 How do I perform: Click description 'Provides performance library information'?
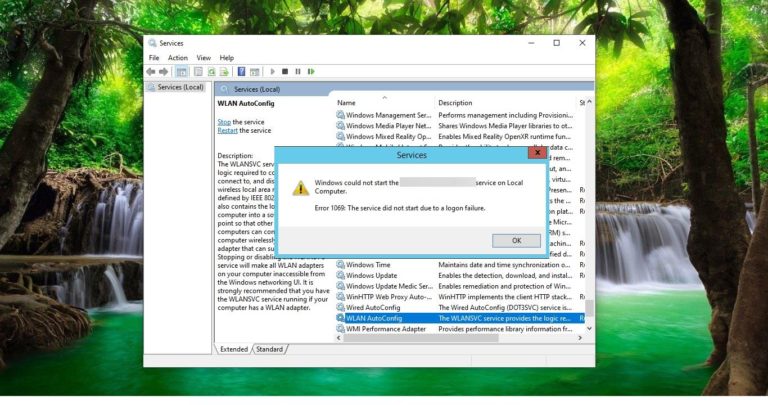[505, 329]
